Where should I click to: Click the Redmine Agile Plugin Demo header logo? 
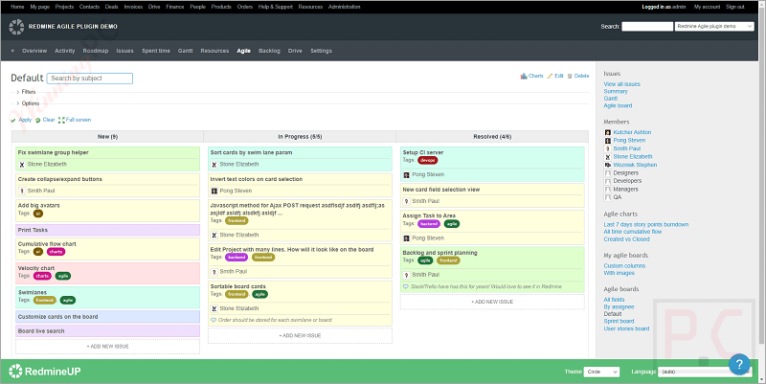tap(16, 27)
